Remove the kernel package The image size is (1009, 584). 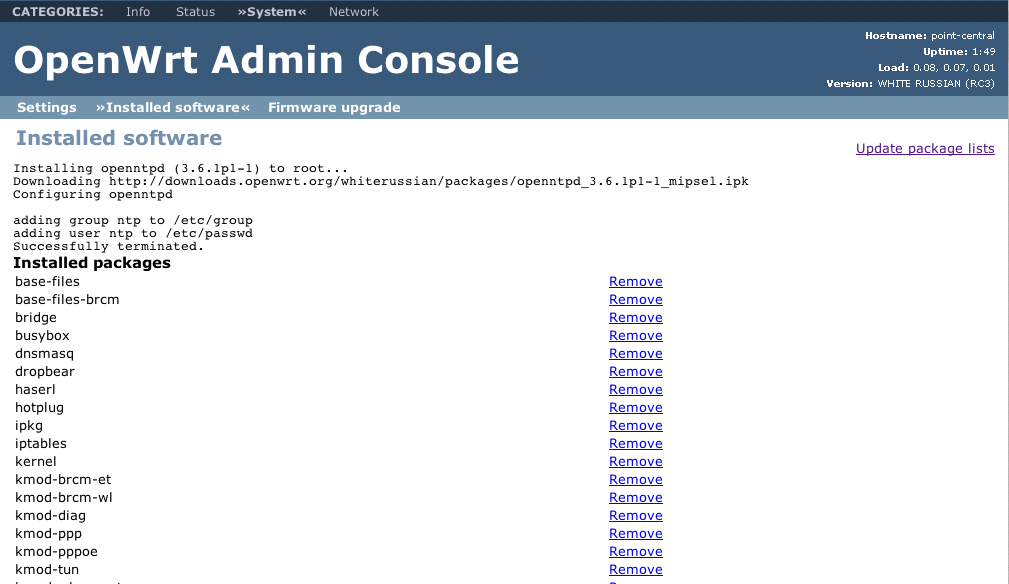[x=636, y=462]
